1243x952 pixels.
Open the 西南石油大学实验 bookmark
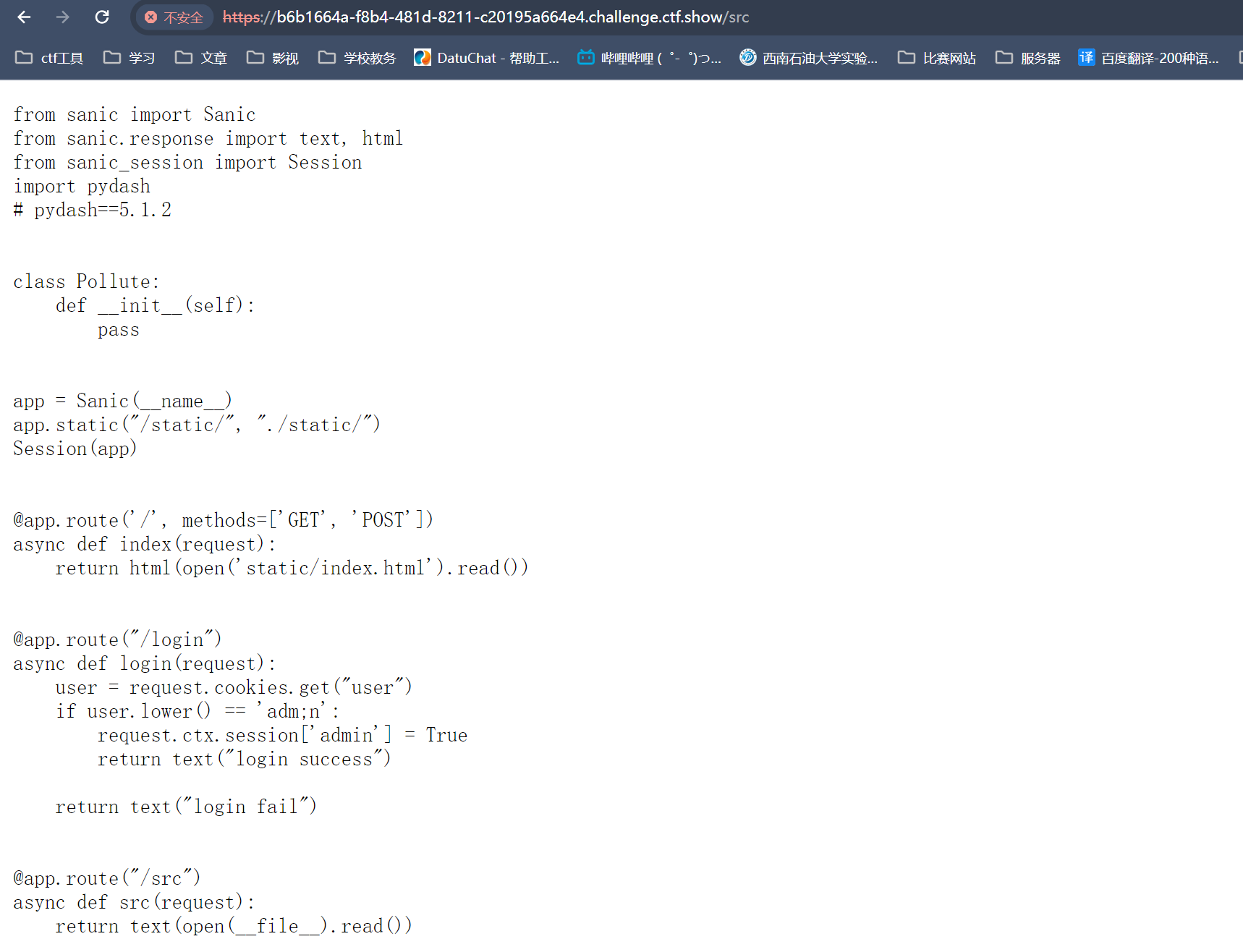809,58
